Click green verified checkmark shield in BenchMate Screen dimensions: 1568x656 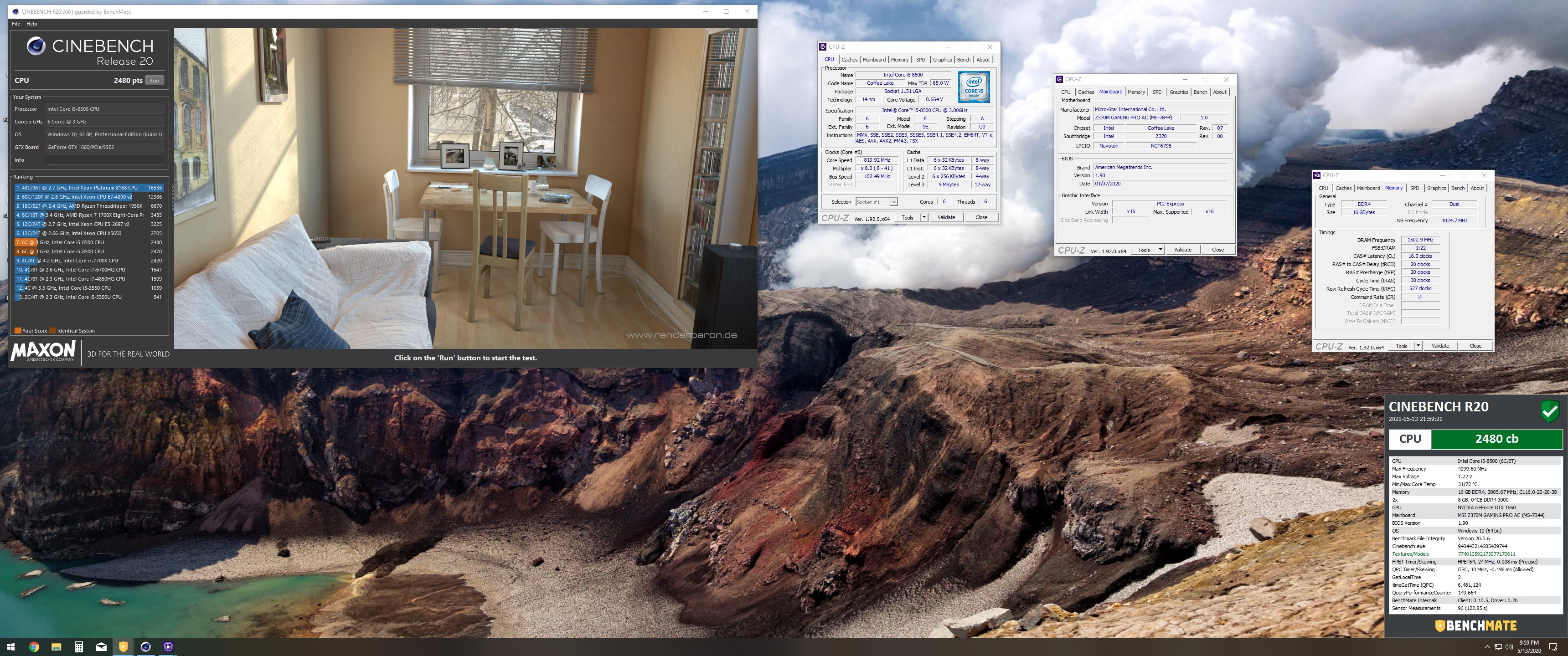click(x=1550, y=411)
